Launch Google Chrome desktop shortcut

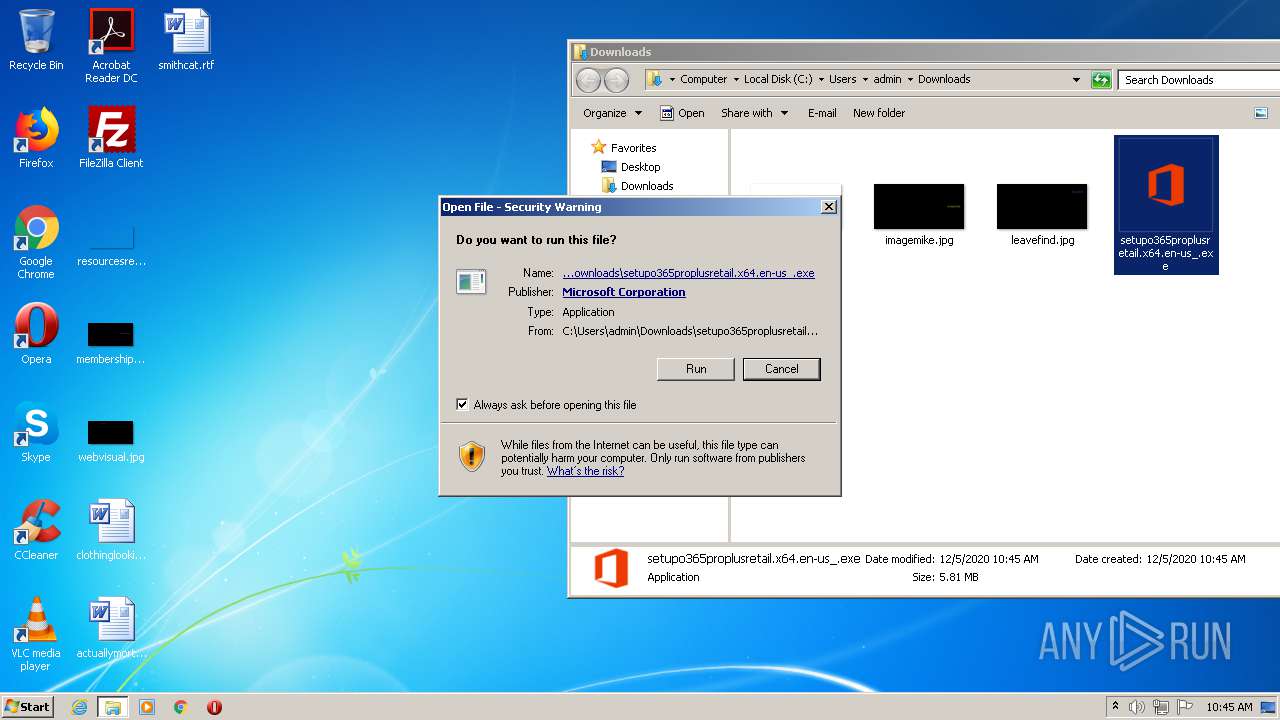click(36, 242)
